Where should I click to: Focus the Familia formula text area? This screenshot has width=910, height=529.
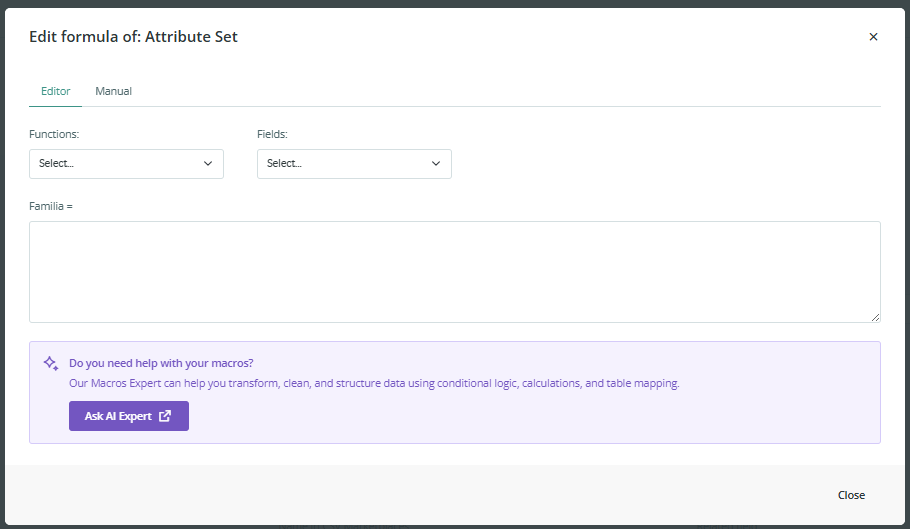454,271
